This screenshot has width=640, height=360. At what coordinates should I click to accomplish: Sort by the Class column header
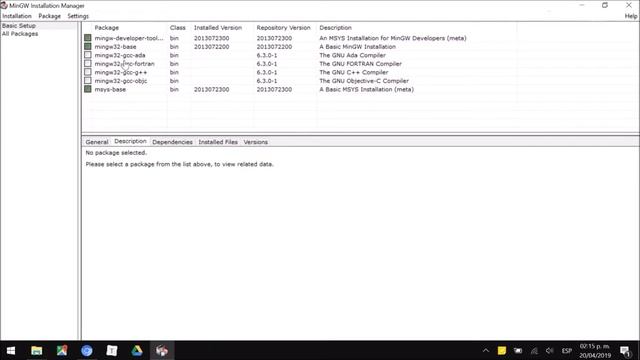click(x=178, y=28)
